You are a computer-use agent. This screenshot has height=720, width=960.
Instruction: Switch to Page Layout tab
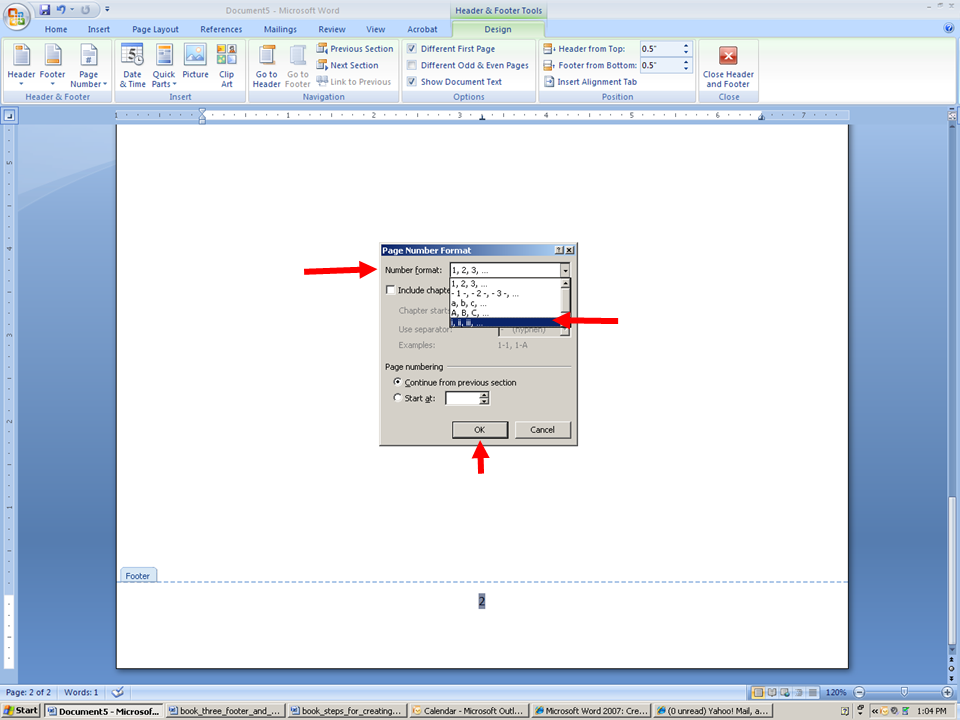point(156,29)
